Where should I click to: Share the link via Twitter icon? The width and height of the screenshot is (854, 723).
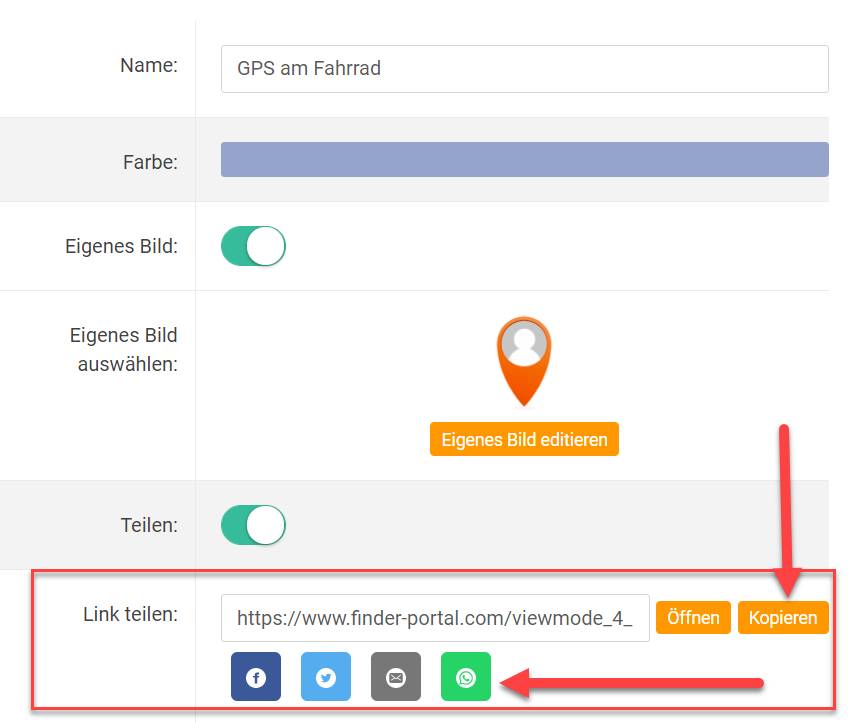point(326,677)
